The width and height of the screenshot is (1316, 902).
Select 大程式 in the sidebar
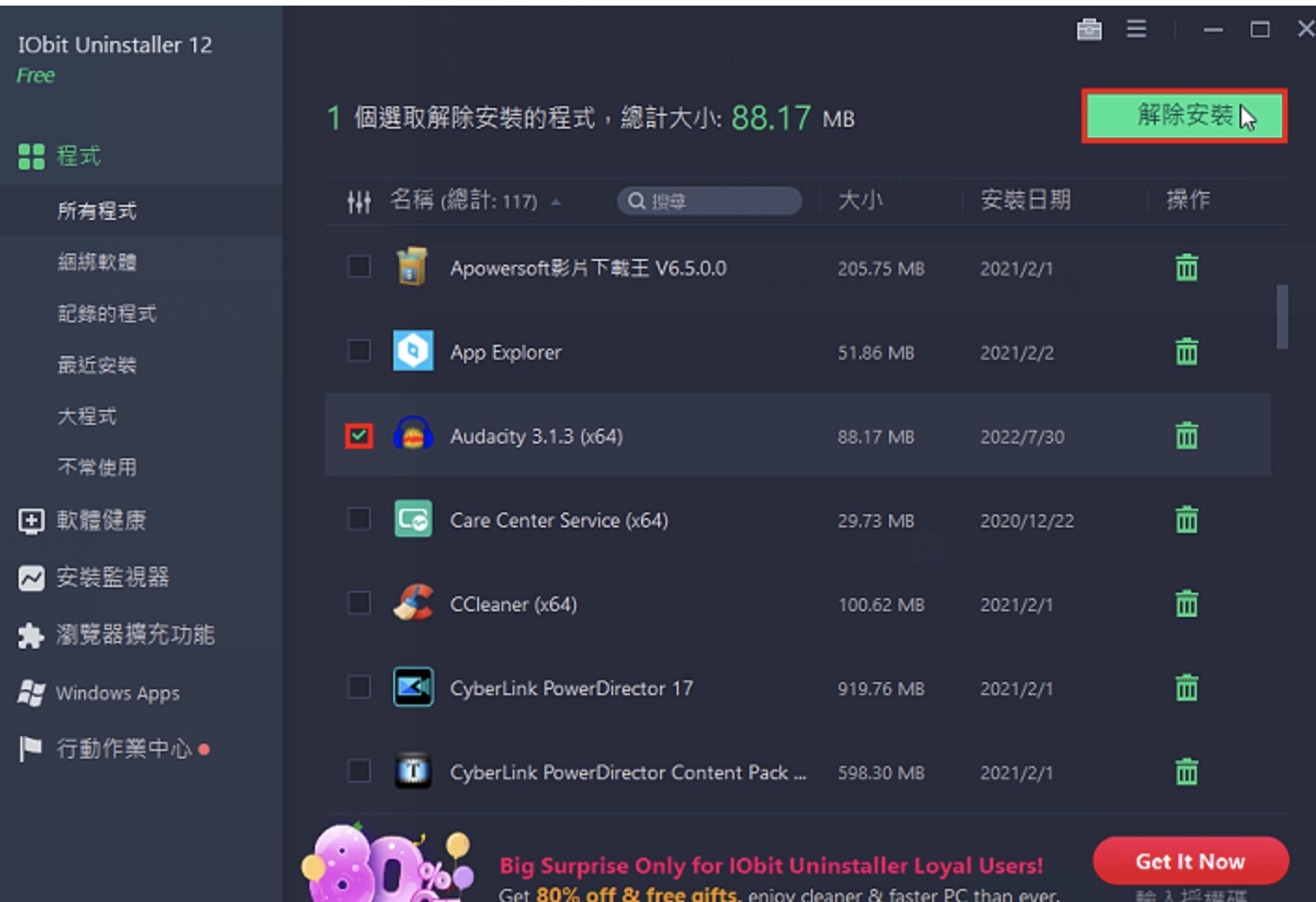pyautogui.click(x=87, y=417)
